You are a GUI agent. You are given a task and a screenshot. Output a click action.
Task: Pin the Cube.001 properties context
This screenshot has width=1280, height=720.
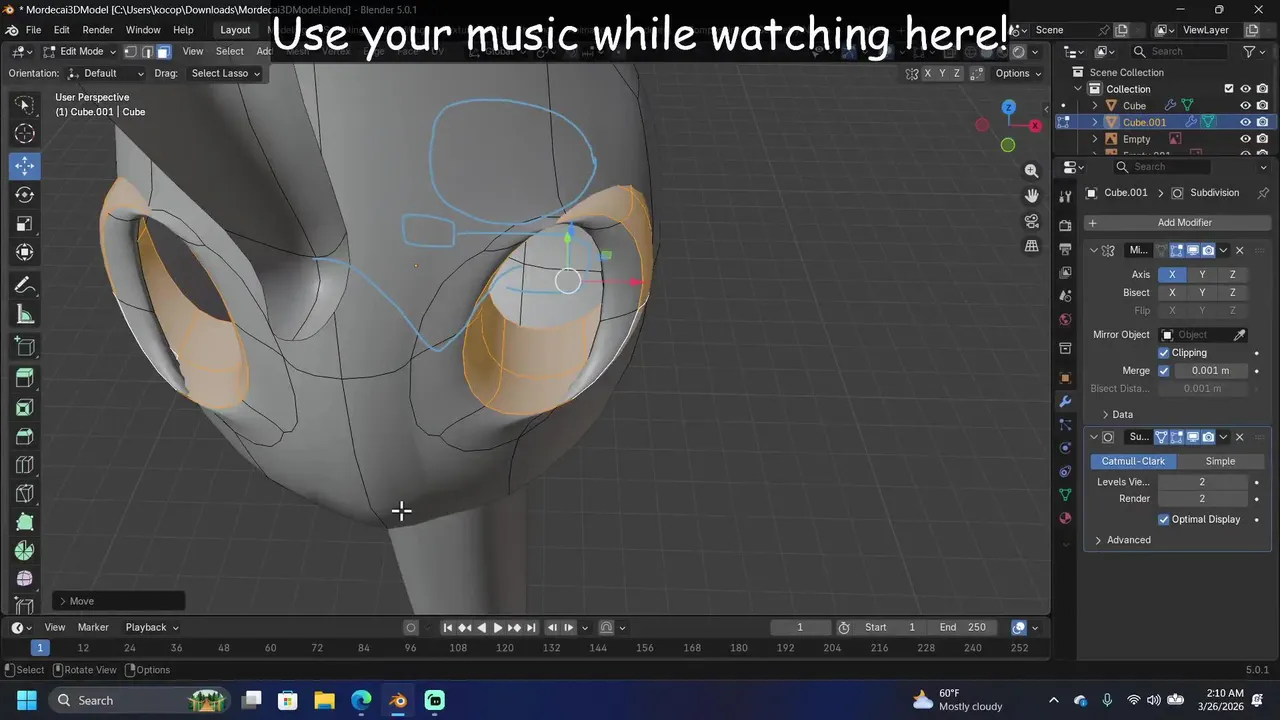[x=1263, y=193]
